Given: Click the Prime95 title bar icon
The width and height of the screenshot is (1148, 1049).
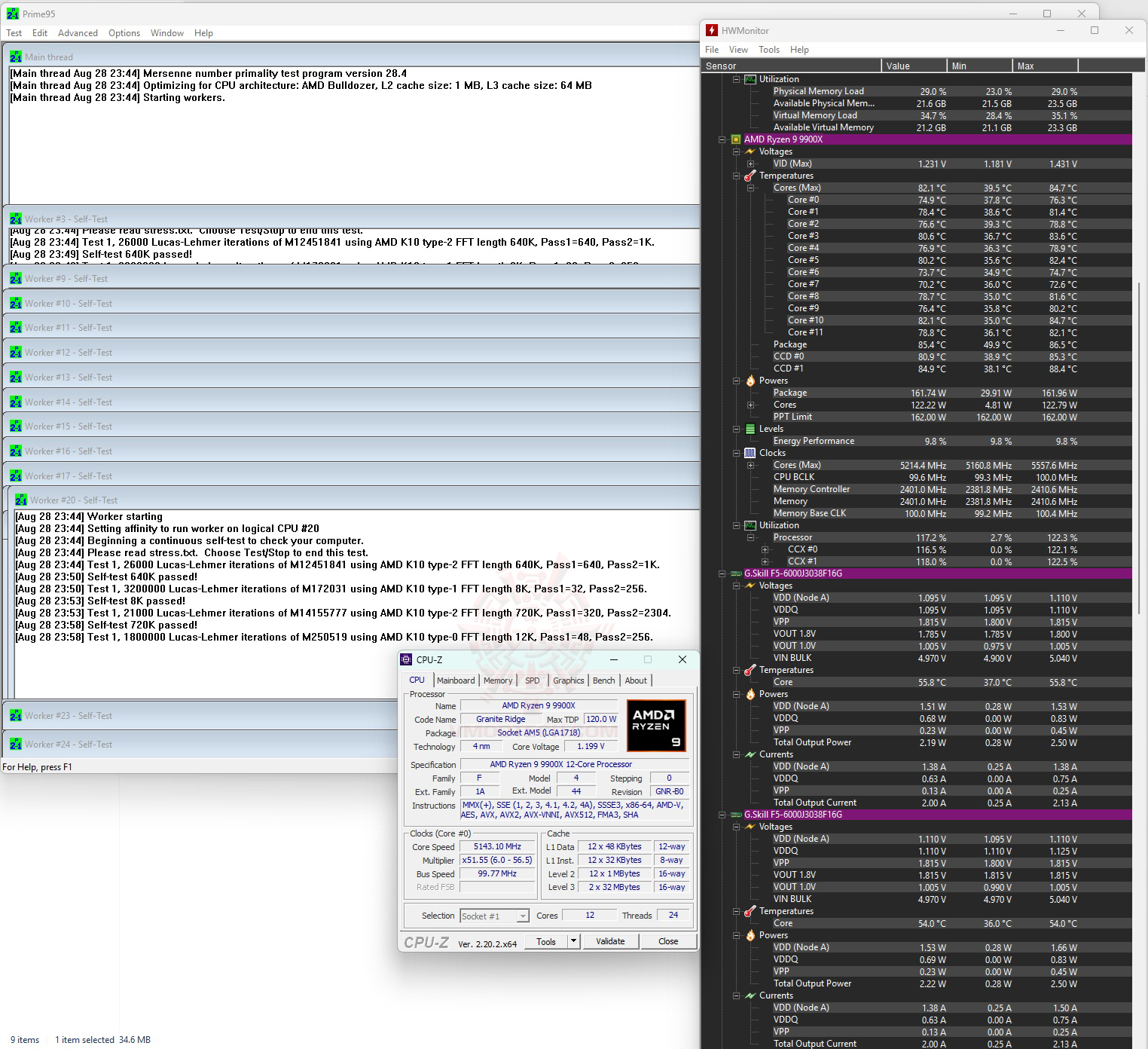Looking at the screenshot, I should [x=13, y=14].
